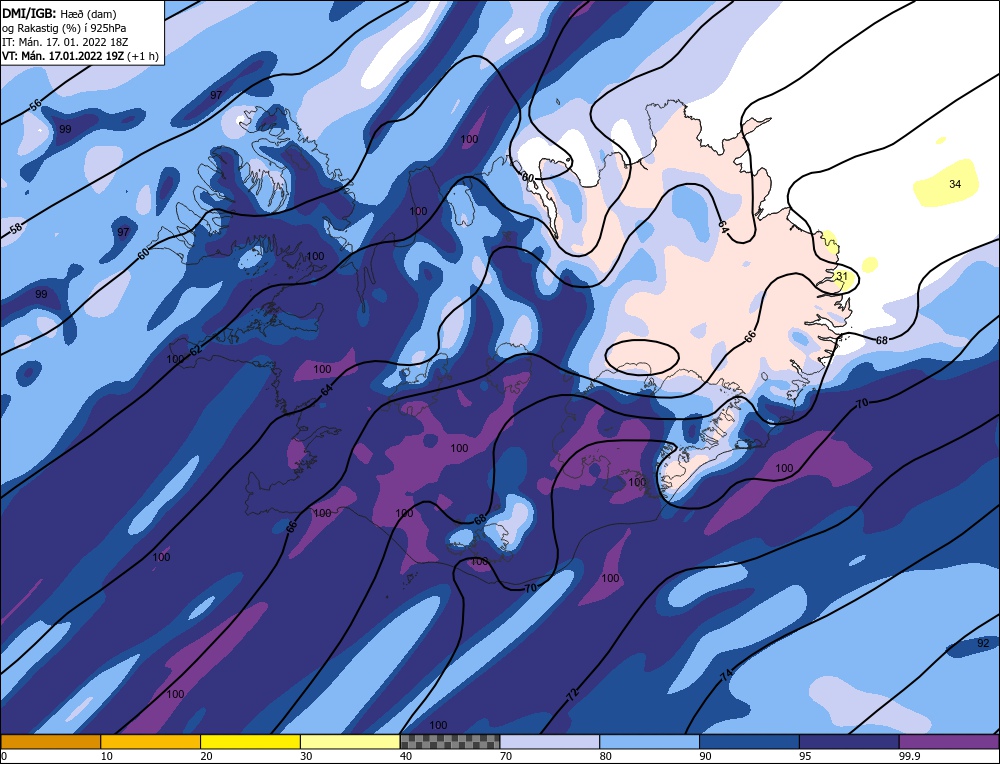Screen dimensions: 1000x764
Task: Select the 'IT: Mán. 17. 01. 2022 18Z' line
Action: pyautogui.click(x=65, y=42)
